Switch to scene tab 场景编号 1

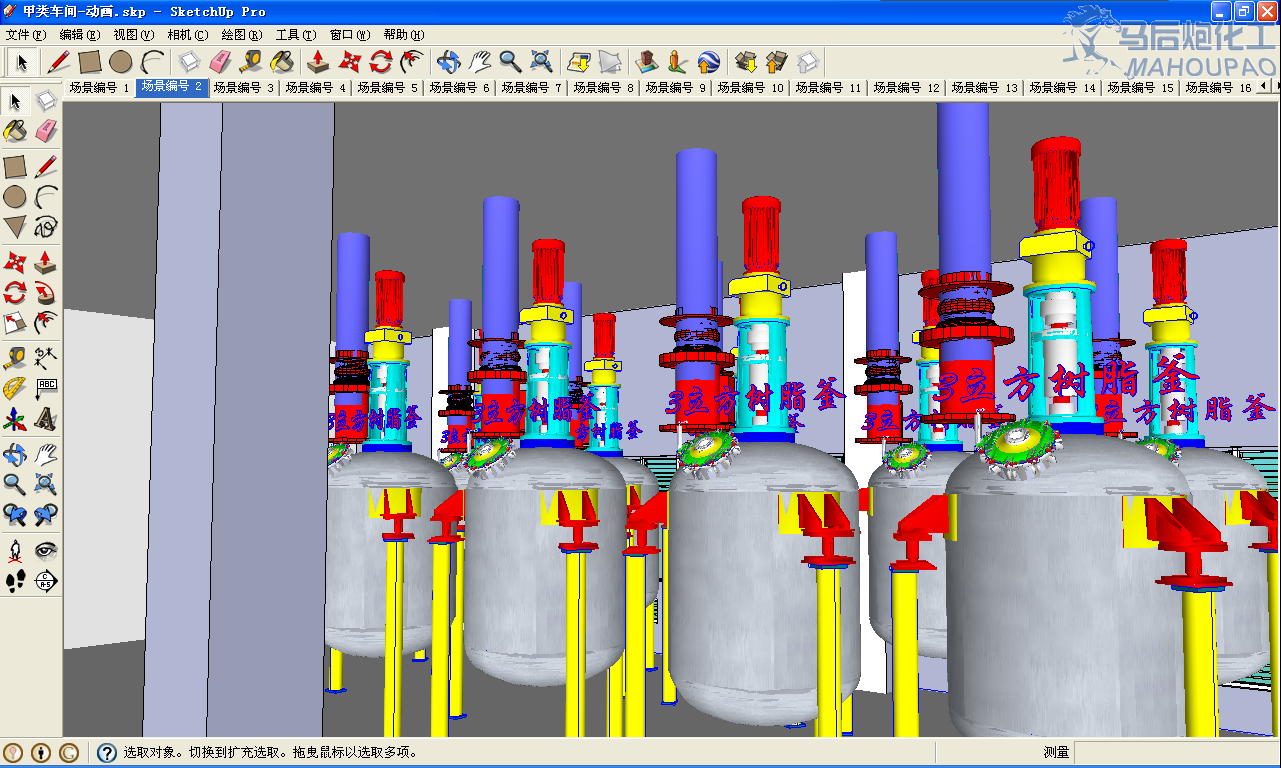click(x=99, y=88)
